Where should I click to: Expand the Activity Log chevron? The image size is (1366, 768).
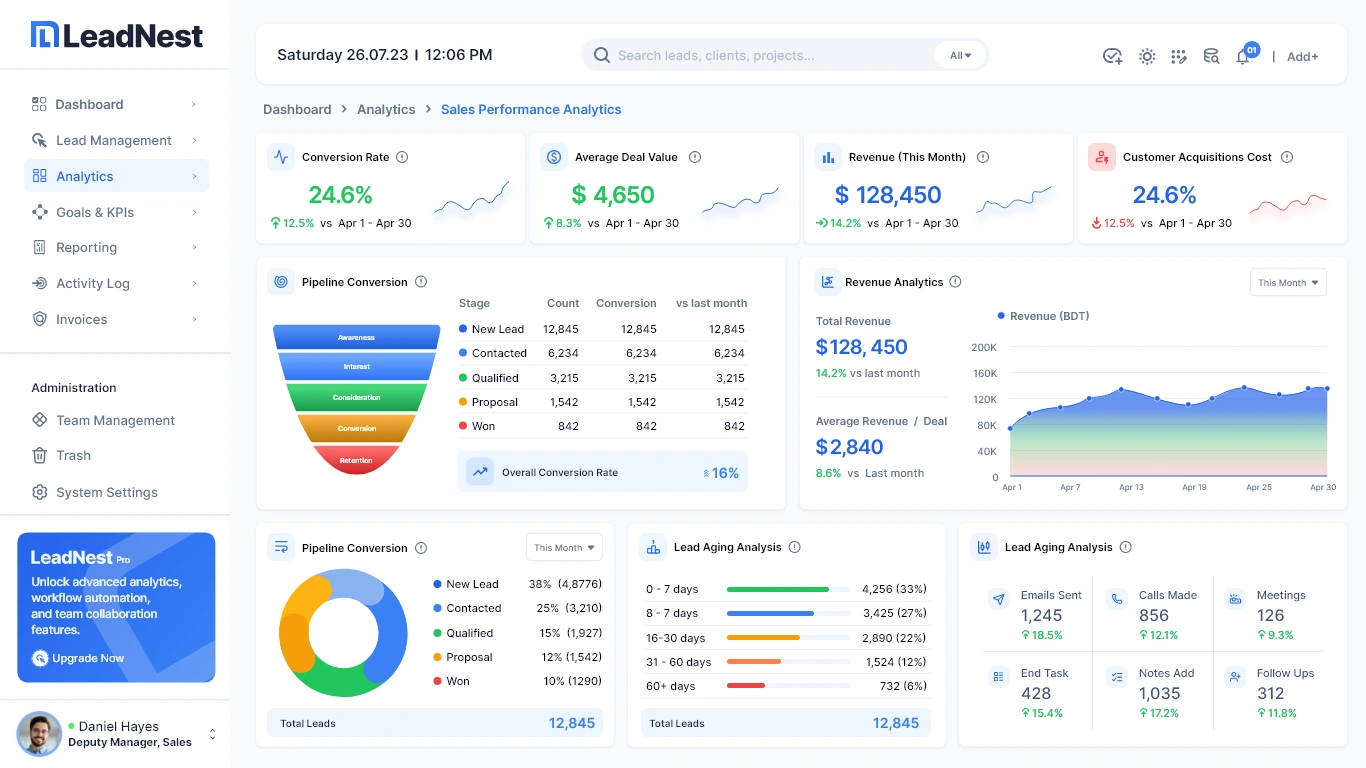tap(194, 283)
